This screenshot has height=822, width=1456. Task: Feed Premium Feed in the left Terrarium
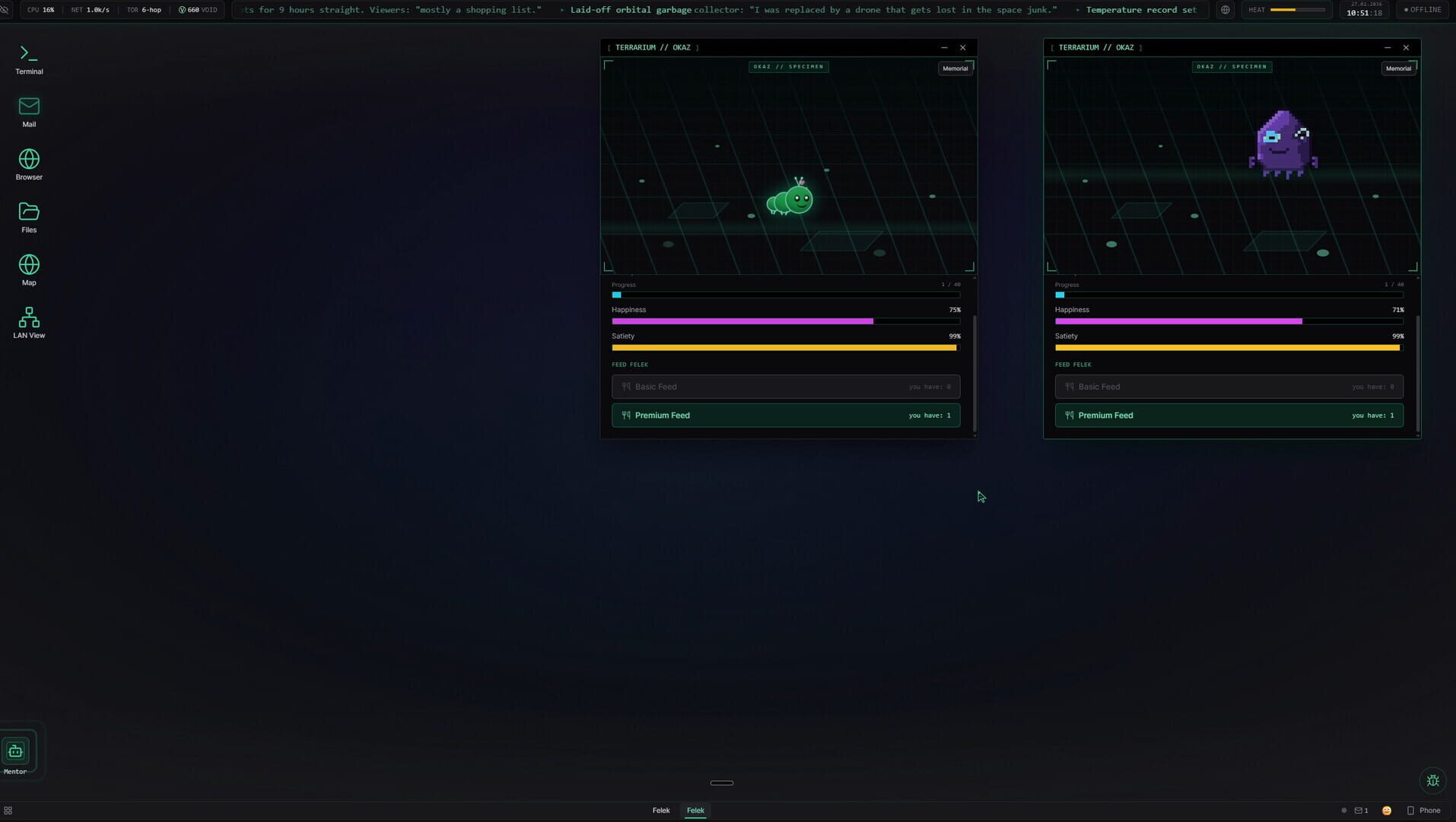(786, 416)
